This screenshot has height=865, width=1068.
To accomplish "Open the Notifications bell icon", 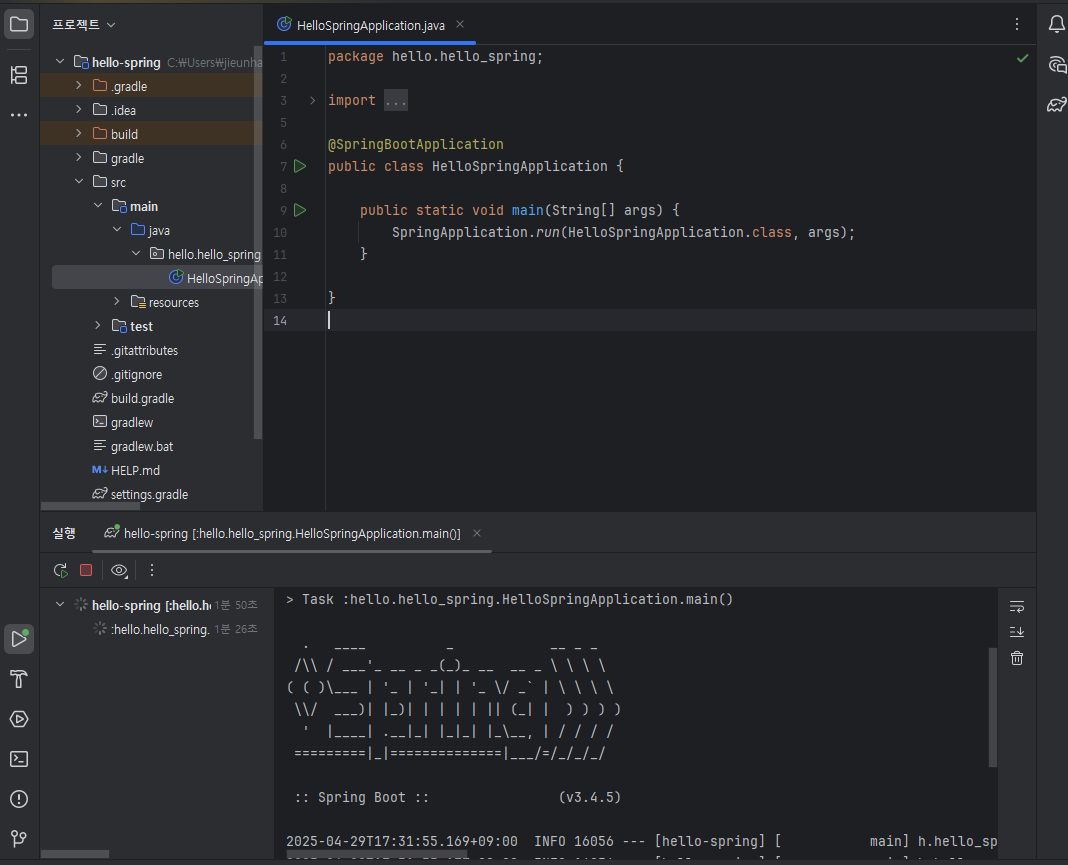I will [x=1056, y=25].
